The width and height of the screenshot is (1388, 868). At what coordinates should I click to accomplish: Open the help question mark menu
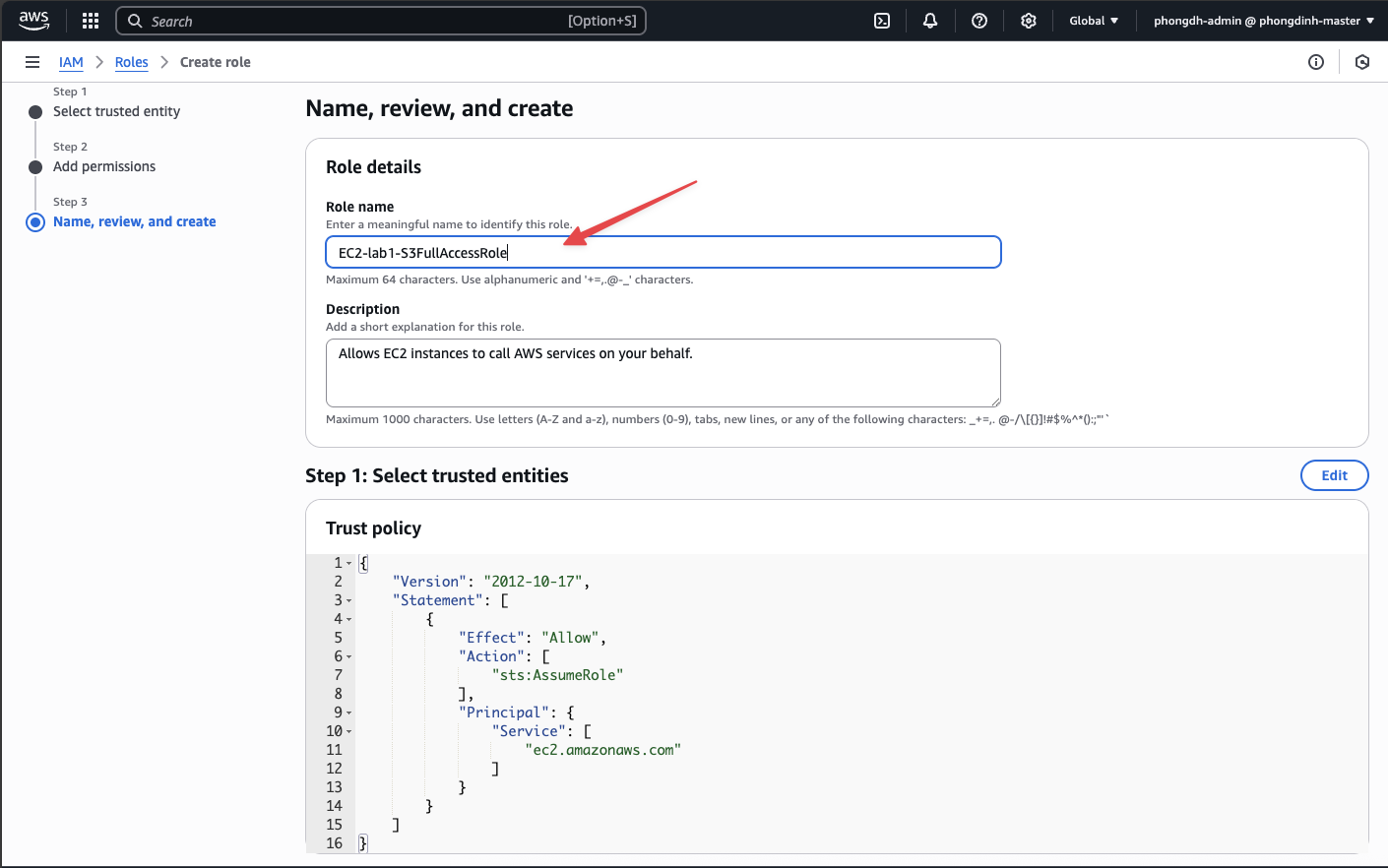[979, 21]
